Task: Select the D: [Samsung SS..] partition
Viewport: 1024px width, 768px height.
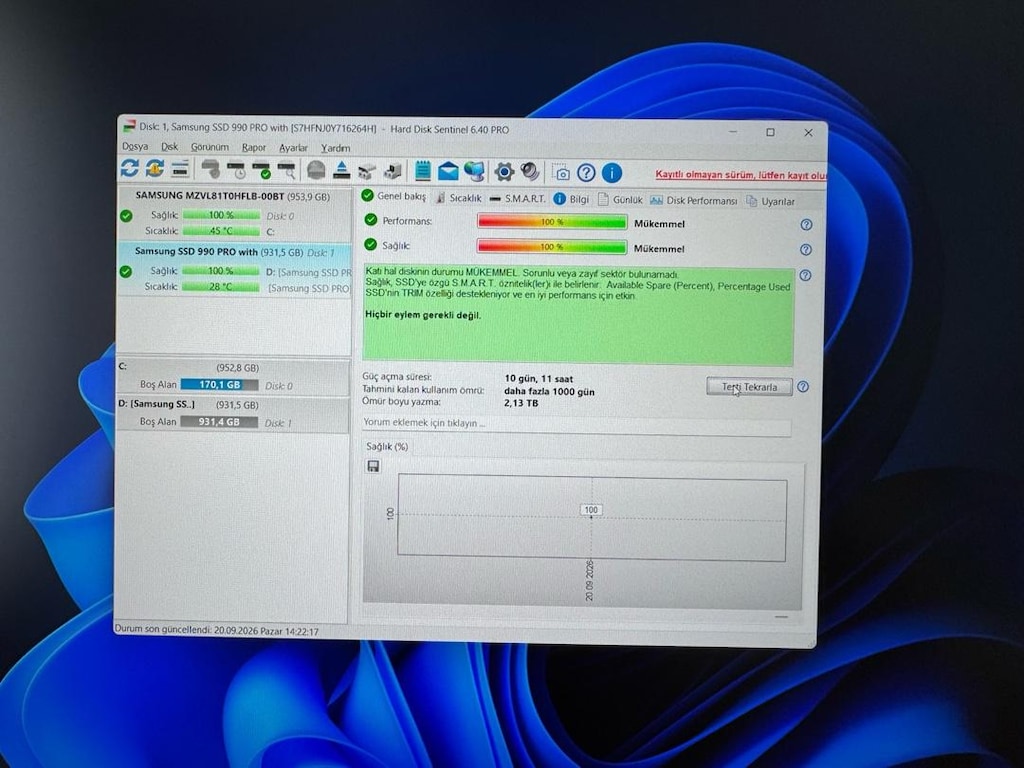Action: (x=232, y=414)
